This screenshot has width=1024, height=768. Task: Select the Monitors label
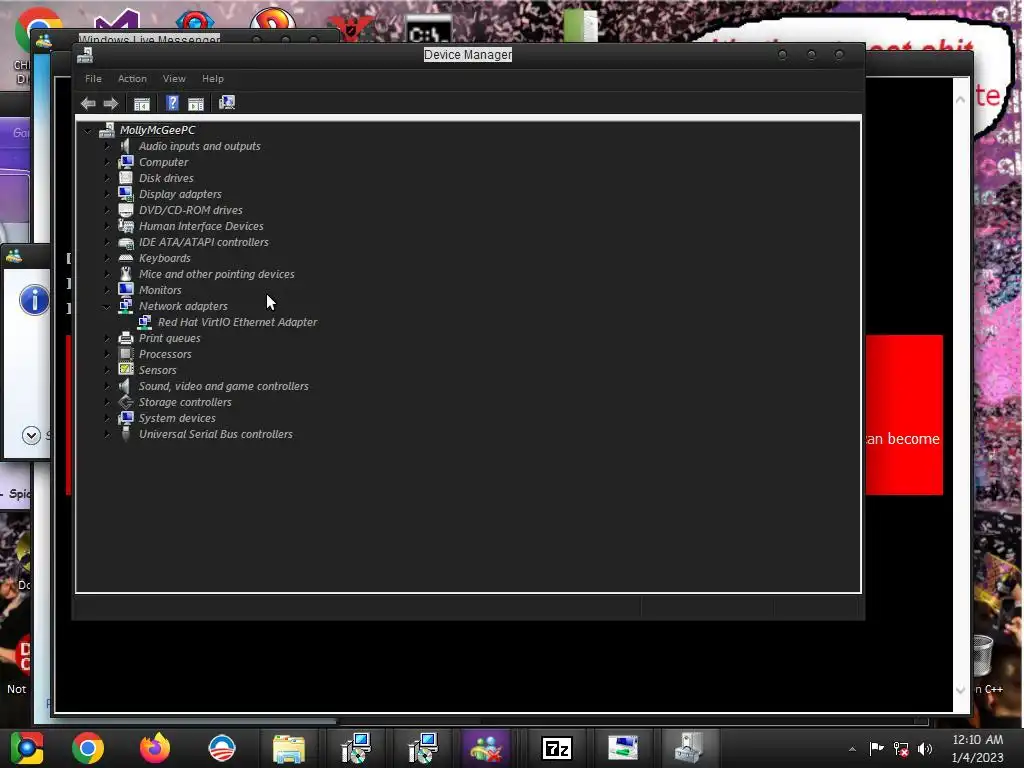click(x=160, y=290)
